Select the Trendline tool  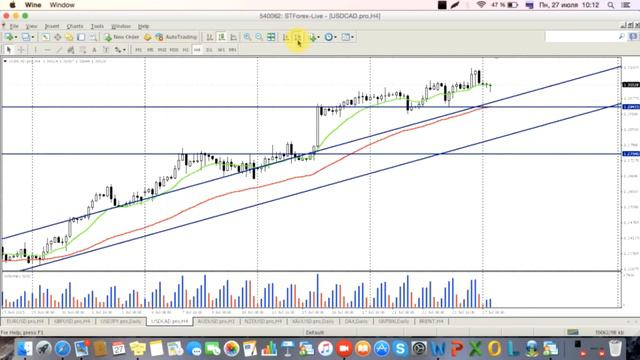59,50
